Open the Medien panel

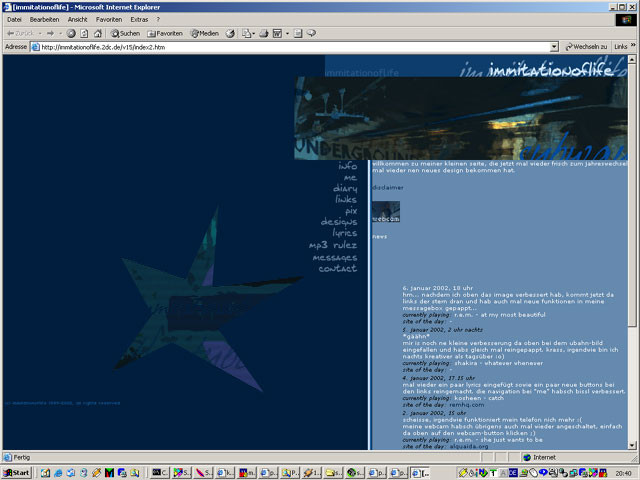point(205,33)
